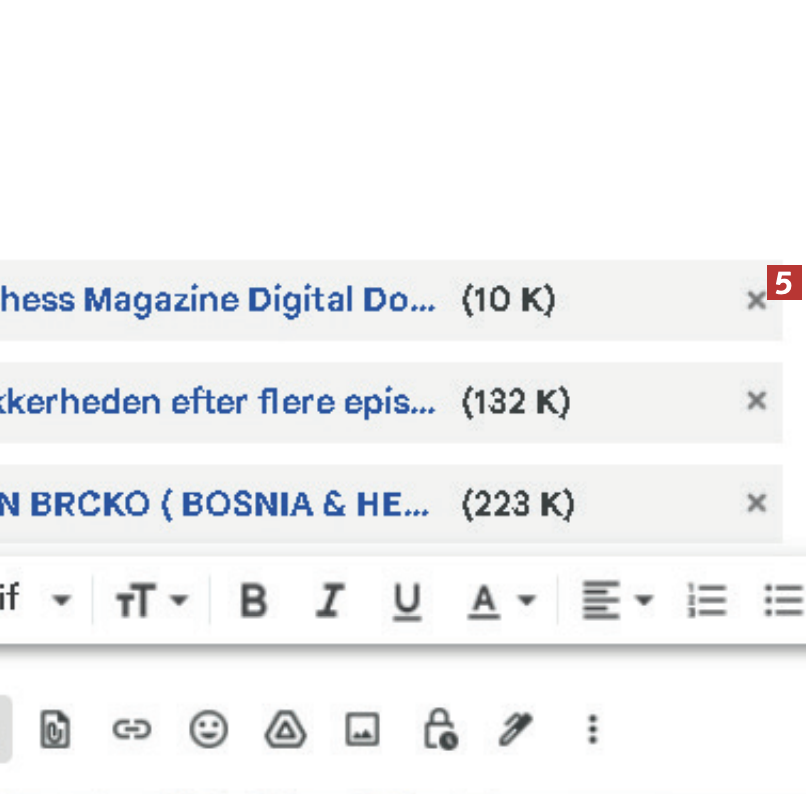The height and width of the screenshot is (794, 806).
Task: Toggle bold formatting
Action: coord(254,601)
